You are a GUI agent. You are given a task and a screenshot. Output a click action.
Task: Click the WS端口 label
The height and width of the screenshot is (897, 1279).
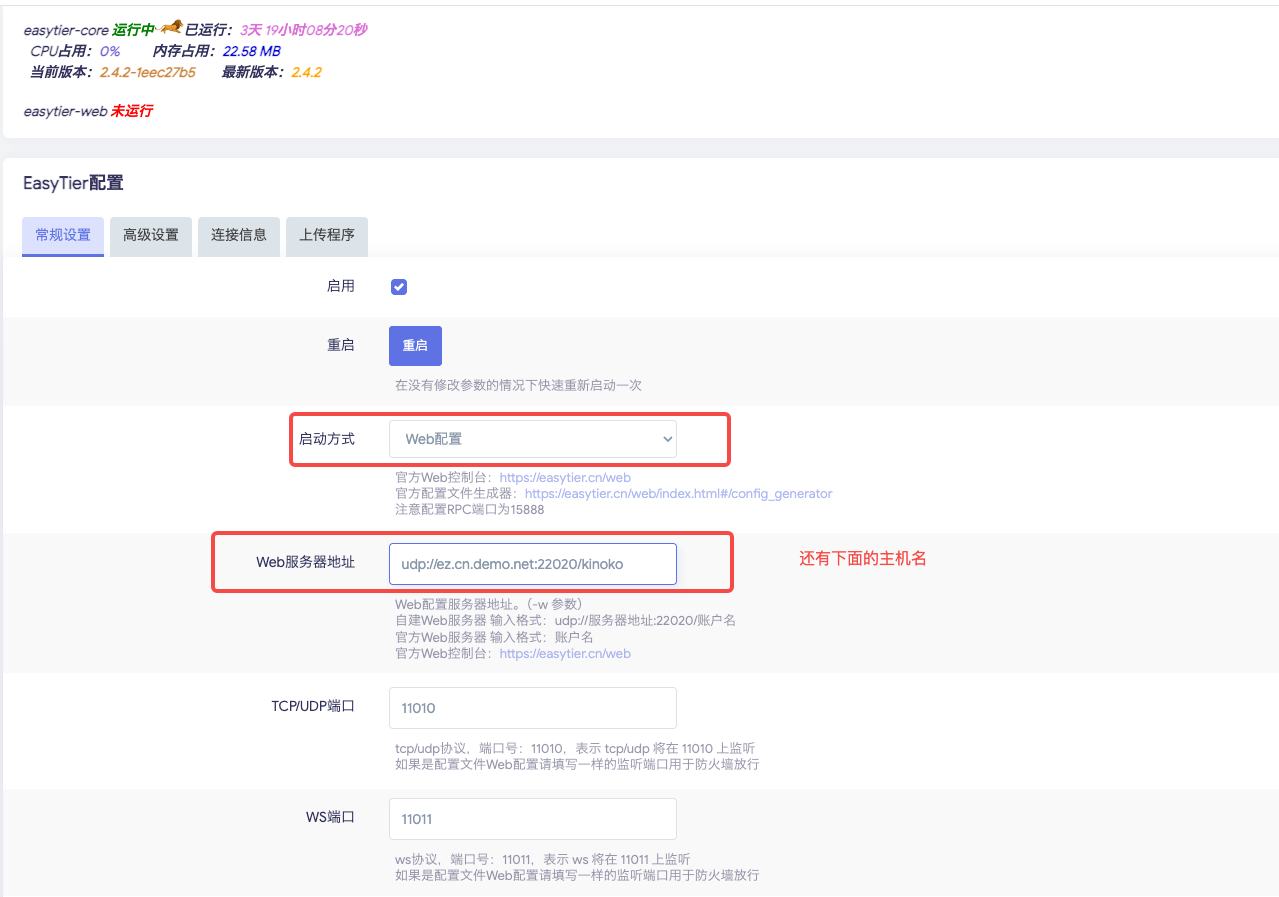point(330,817)
